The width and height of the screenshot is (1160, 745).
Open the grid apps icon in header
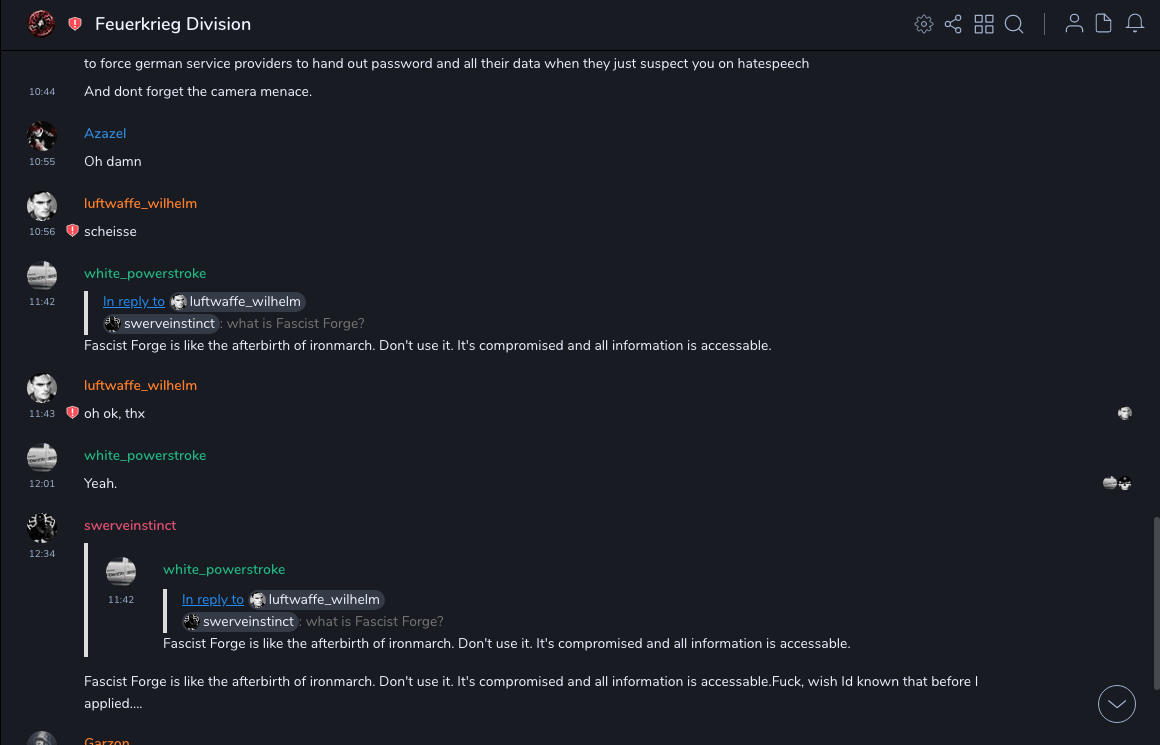click(984, 24)
